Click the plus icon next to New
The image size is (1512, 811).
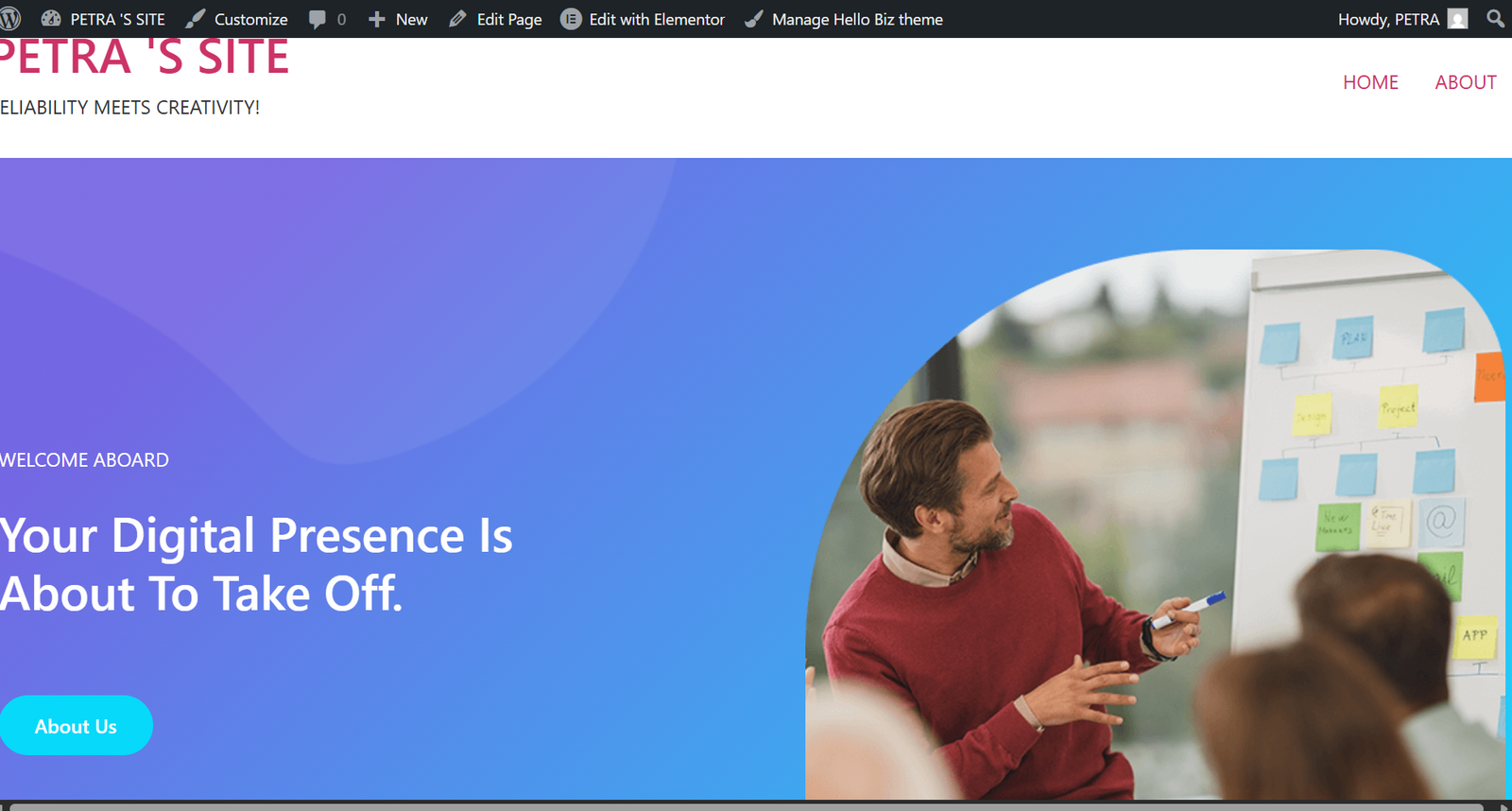coord(376,19)
